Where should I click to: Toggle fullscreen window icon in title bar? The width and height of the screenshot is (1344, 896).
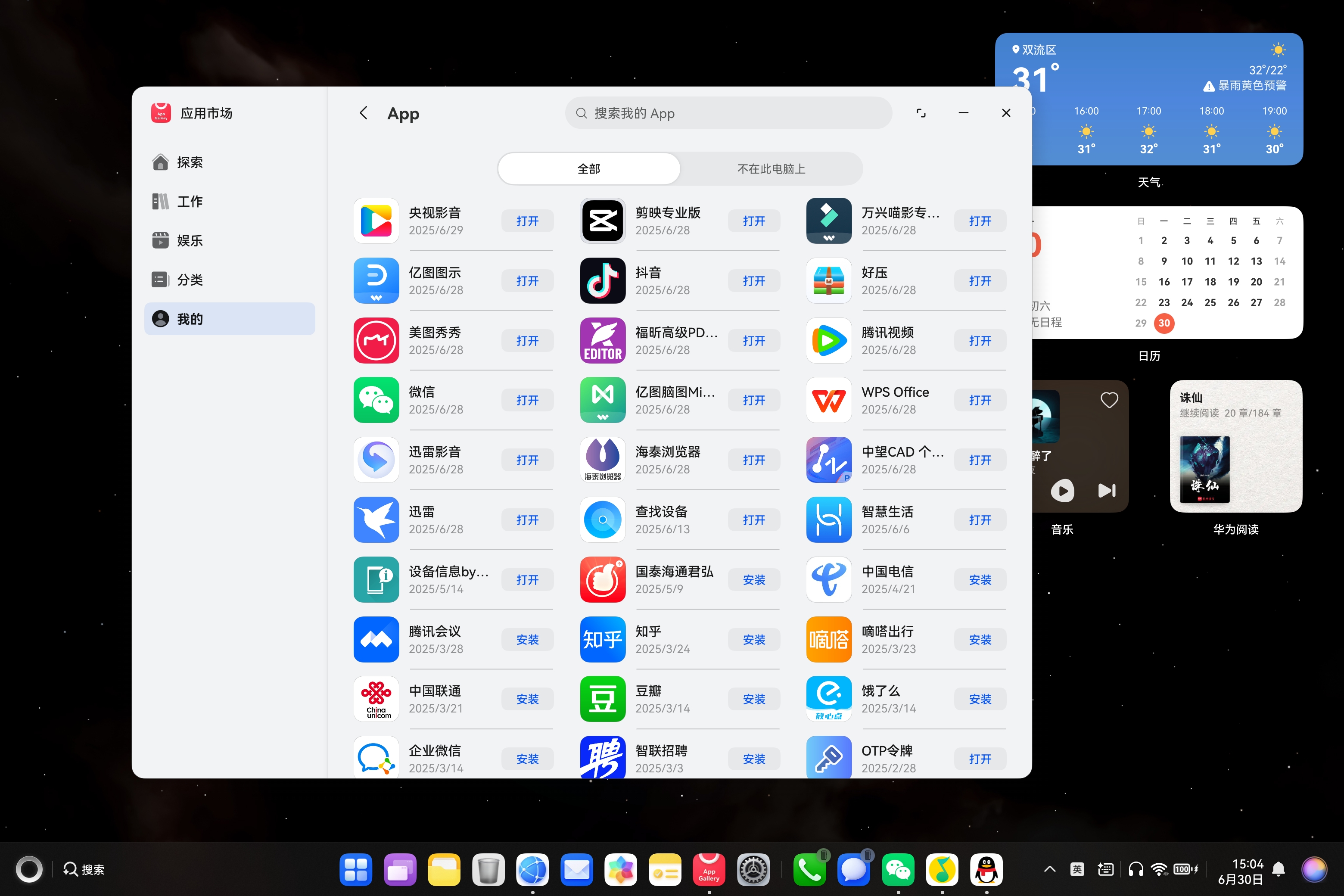[x=921, y=113]
